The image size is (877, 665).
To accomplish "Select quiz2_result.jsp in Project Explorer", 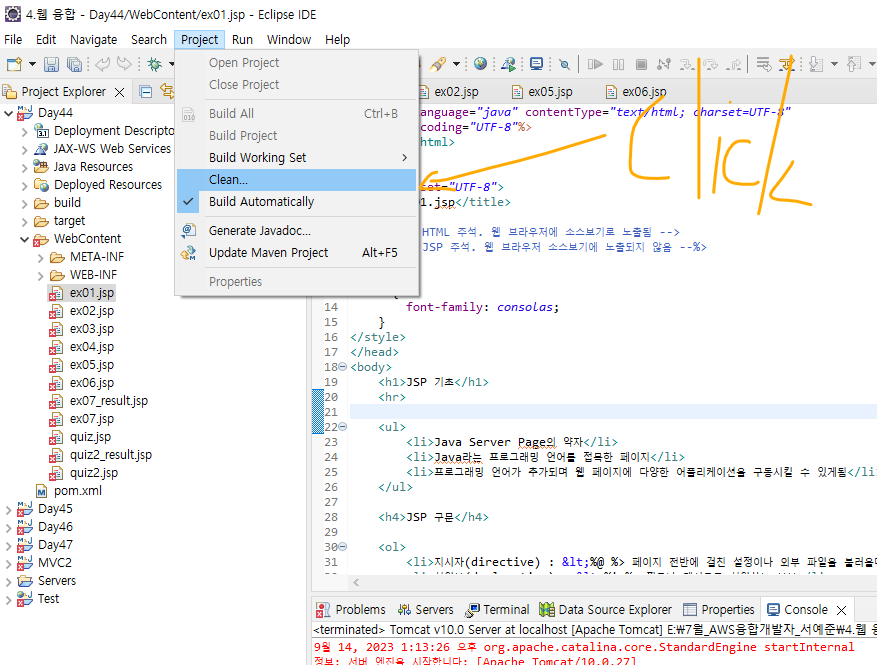I will click(x=111, y=455).
